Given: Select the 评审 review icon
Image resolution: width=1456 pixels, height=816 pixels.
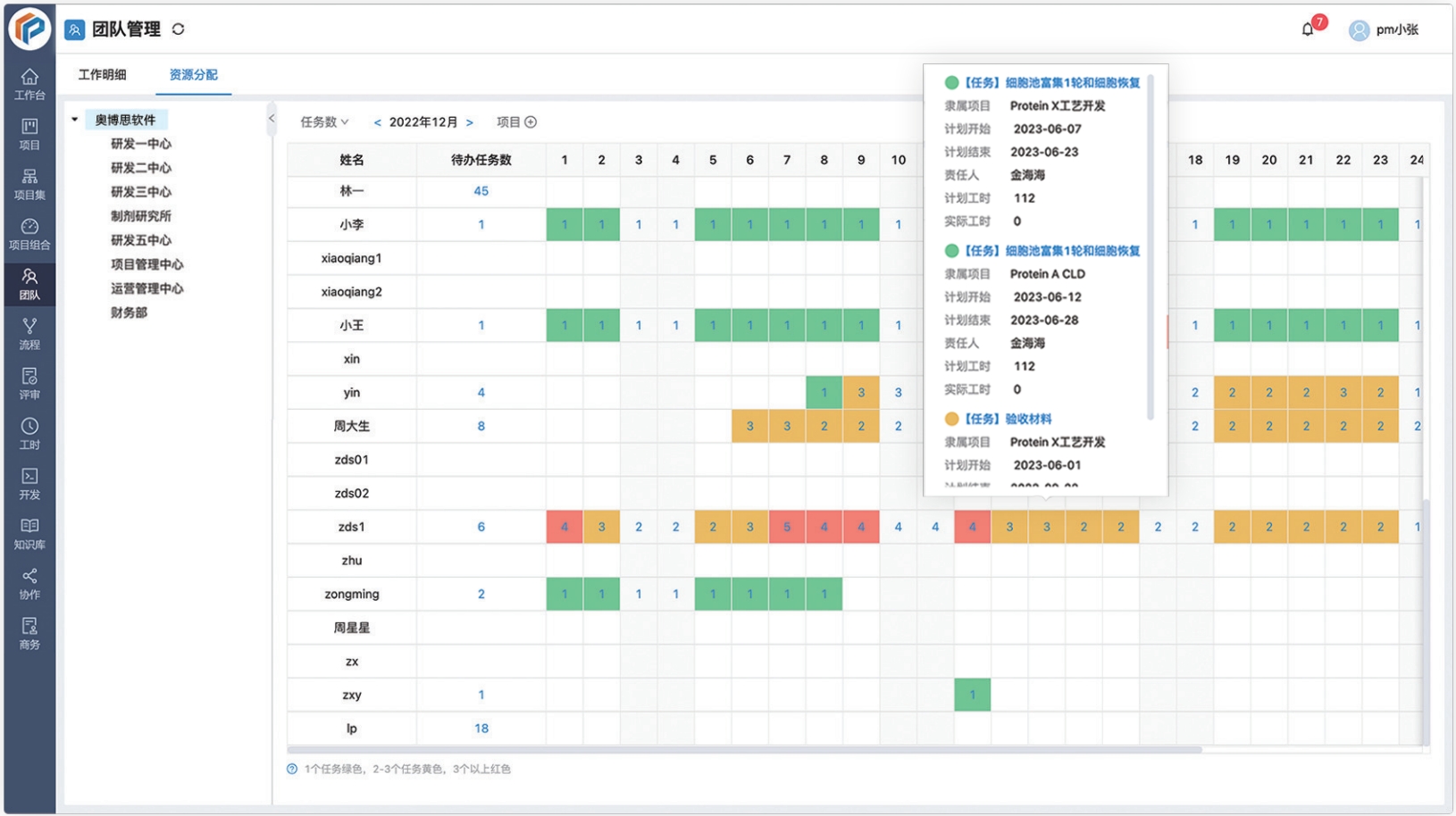Looking at the screenshot, I should [x=29, y=384].
